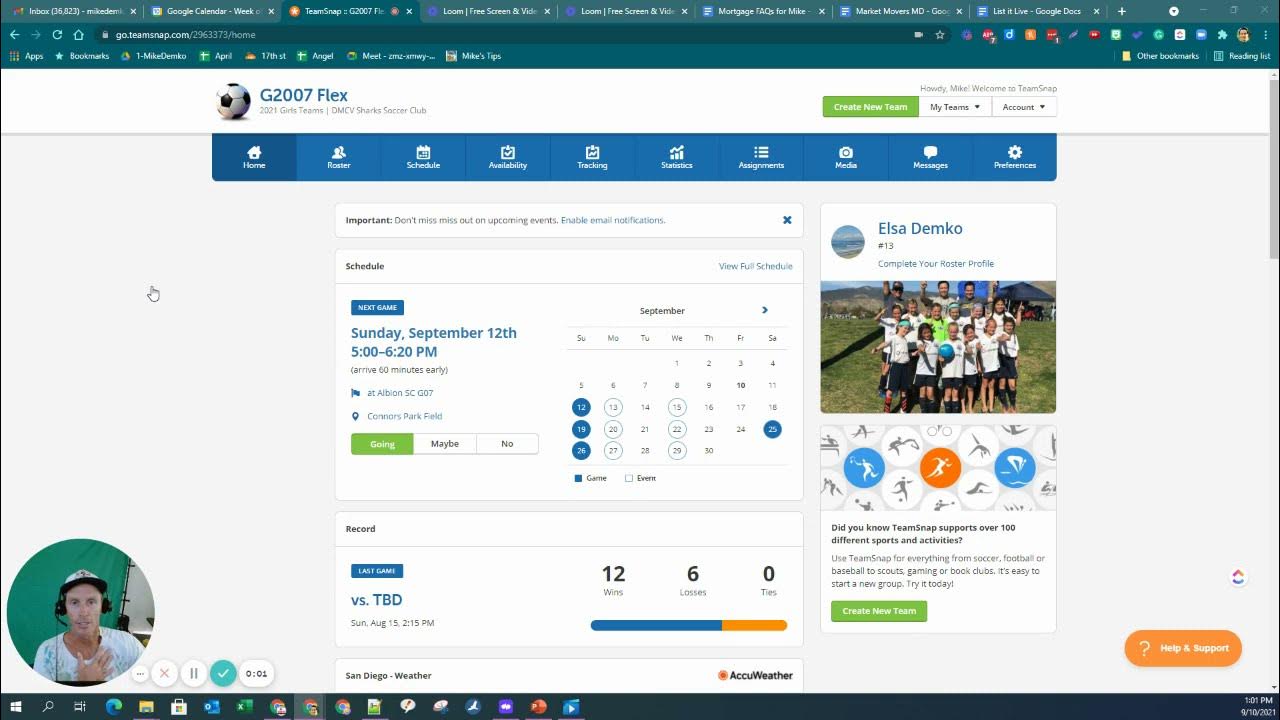Open at Albion SC G07 opponent link
The height and width of the screenshot is (720, 1280).
coord(400,393)
